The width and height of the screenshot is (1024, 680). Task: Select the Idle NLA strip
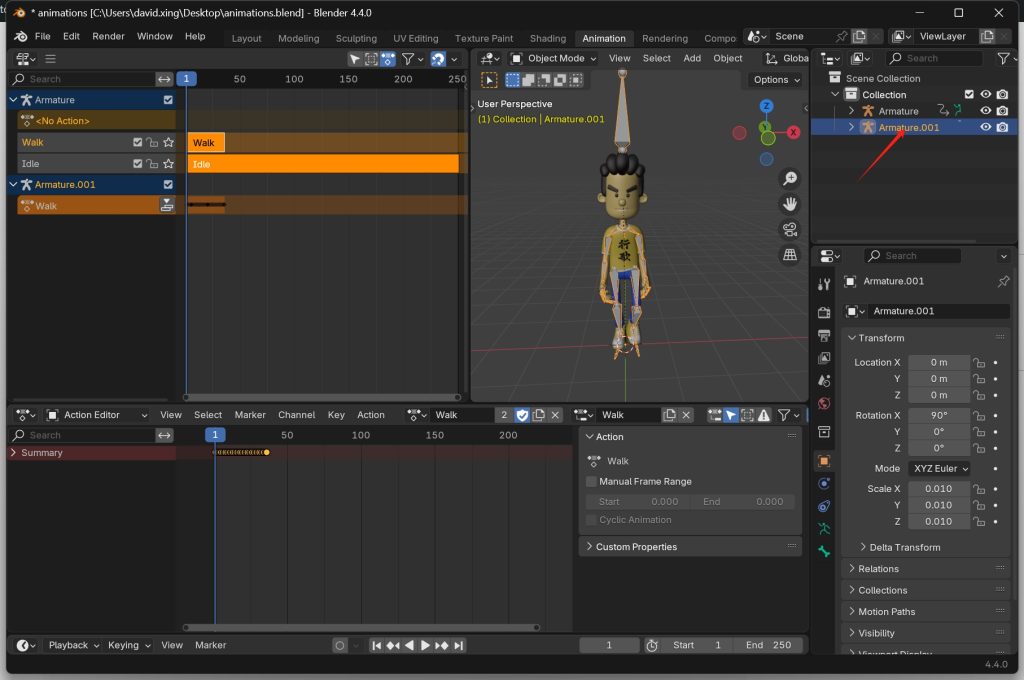pyautogui.click(x=323, y=163)
